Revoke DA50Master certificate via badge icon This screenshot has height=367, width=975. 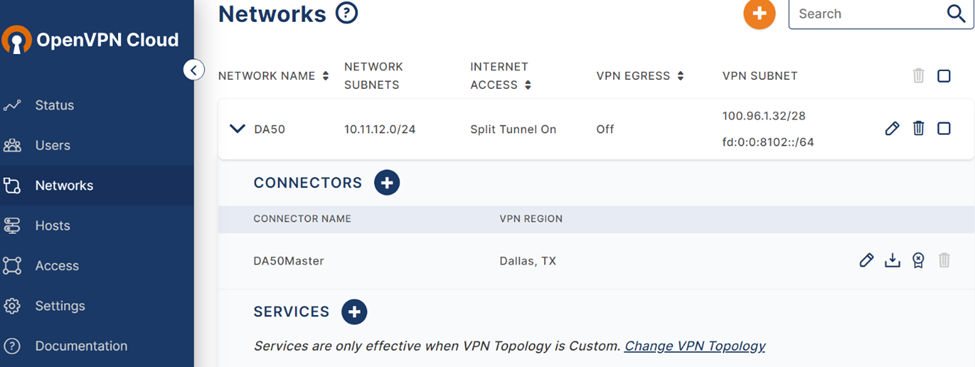918,260
